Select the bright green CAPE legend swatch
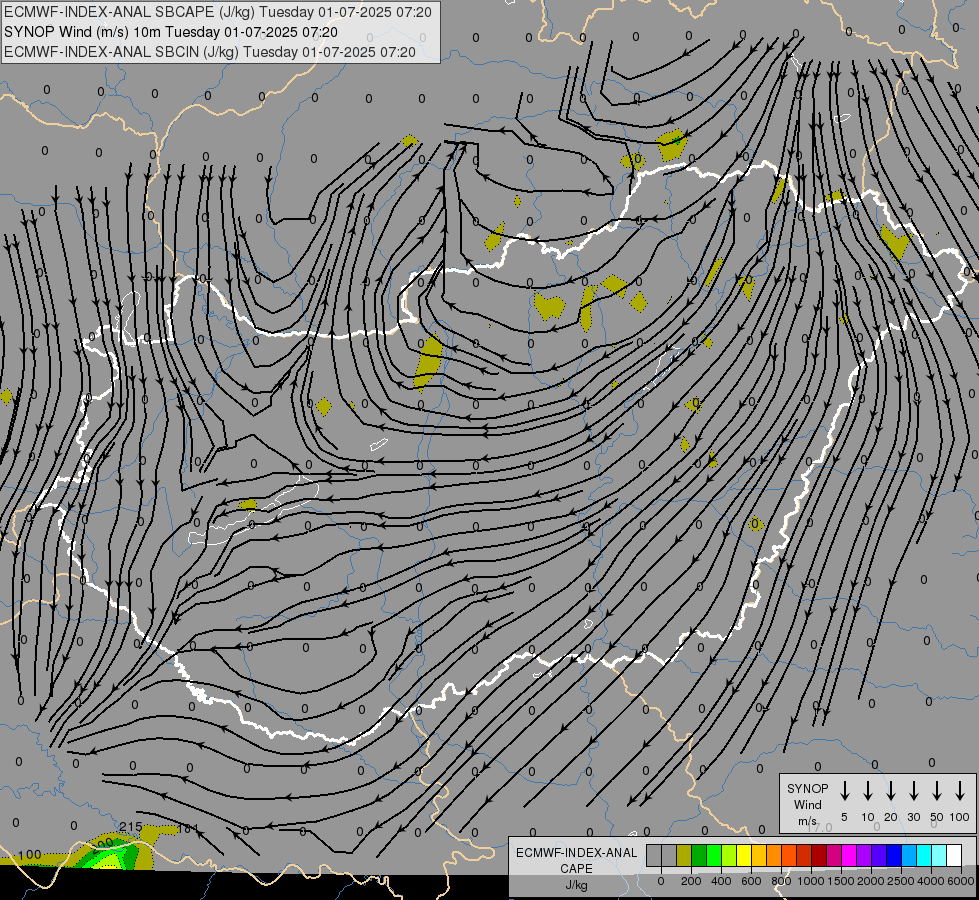 tap(714, 855)
